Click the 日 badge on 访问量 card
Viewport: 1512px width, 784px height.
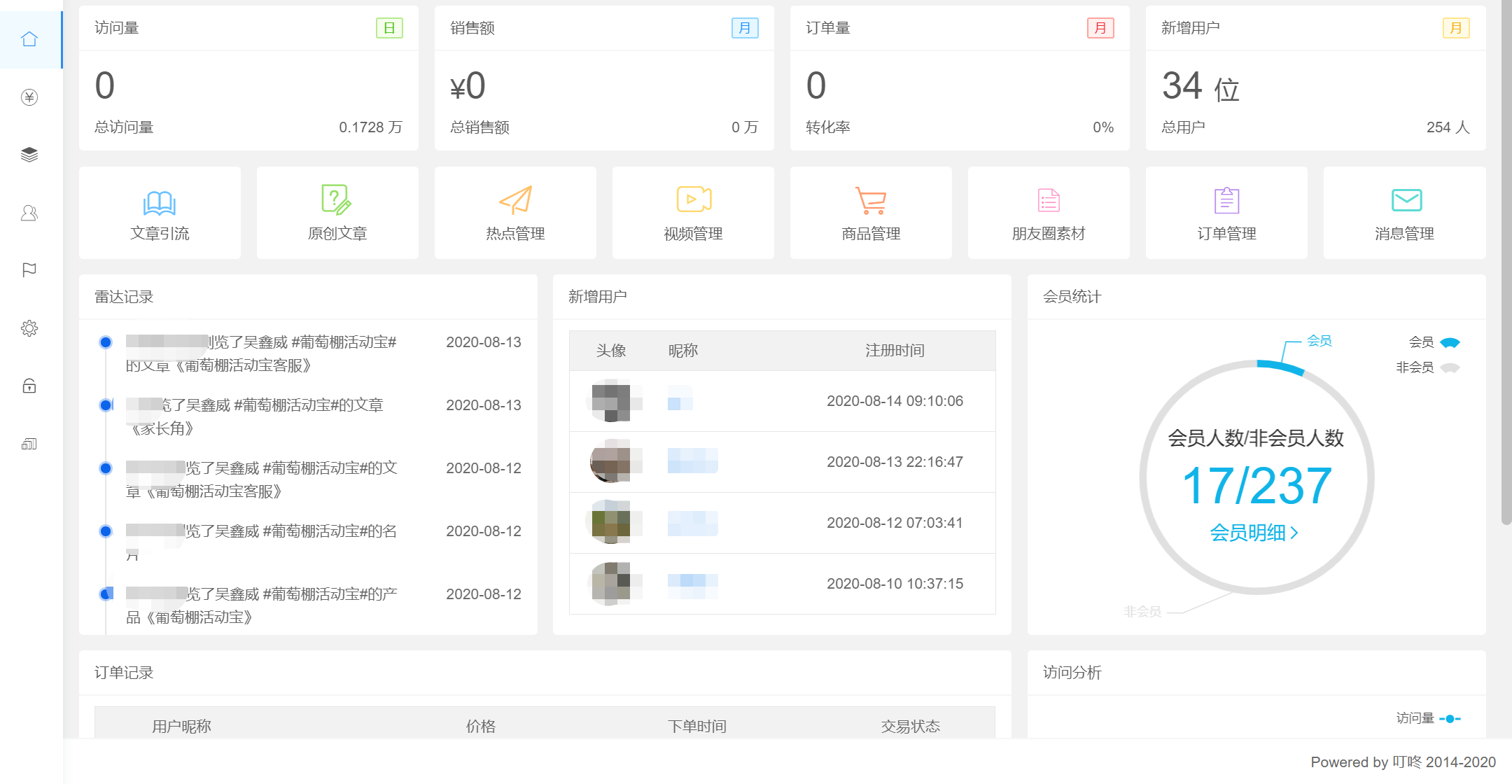tap(389, 28)
